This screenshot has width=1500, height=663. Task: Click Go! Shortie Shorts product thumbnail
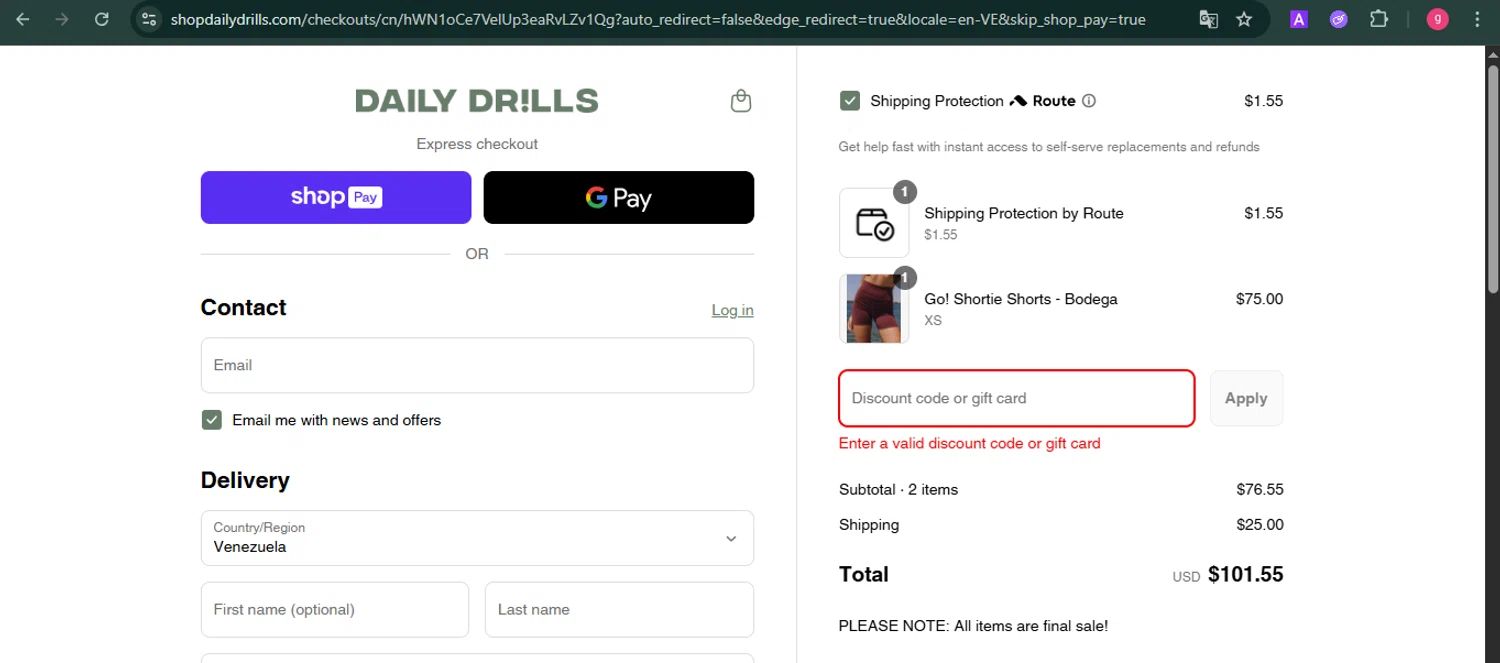pyautogui.click(x=874, y=308)
